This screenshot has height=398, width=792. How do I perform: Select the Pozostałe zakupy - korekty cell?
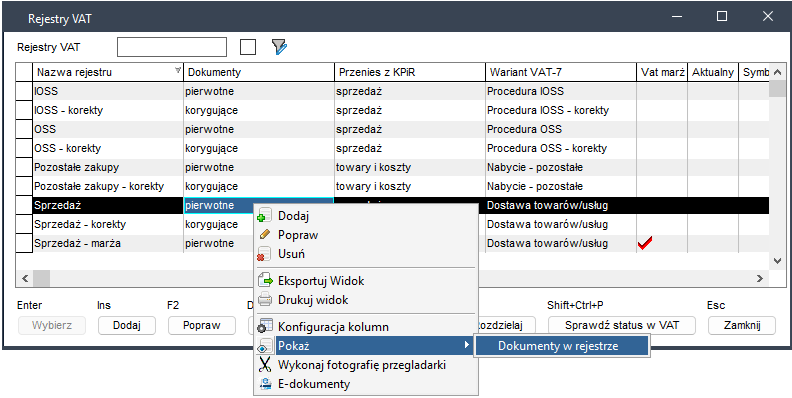108,186
